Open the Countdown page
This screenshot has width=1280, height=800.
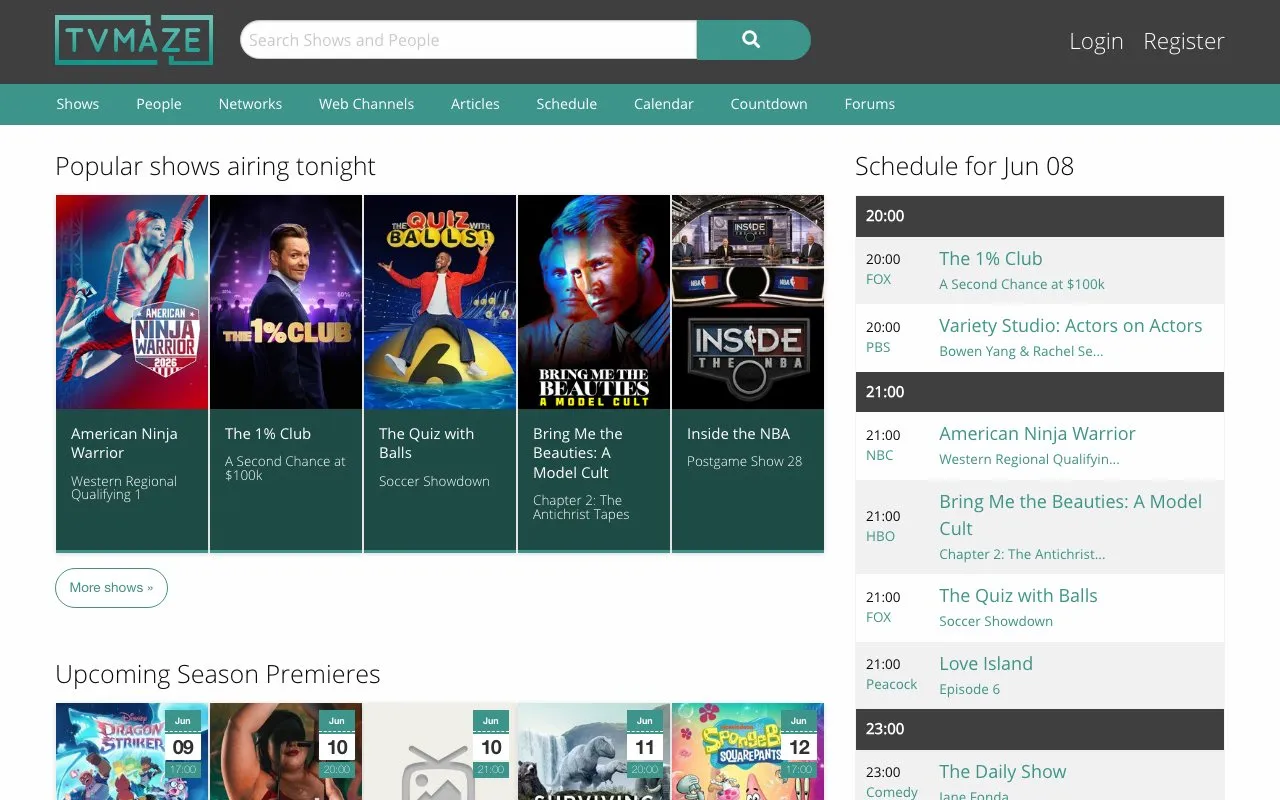(x=769, y=104)
